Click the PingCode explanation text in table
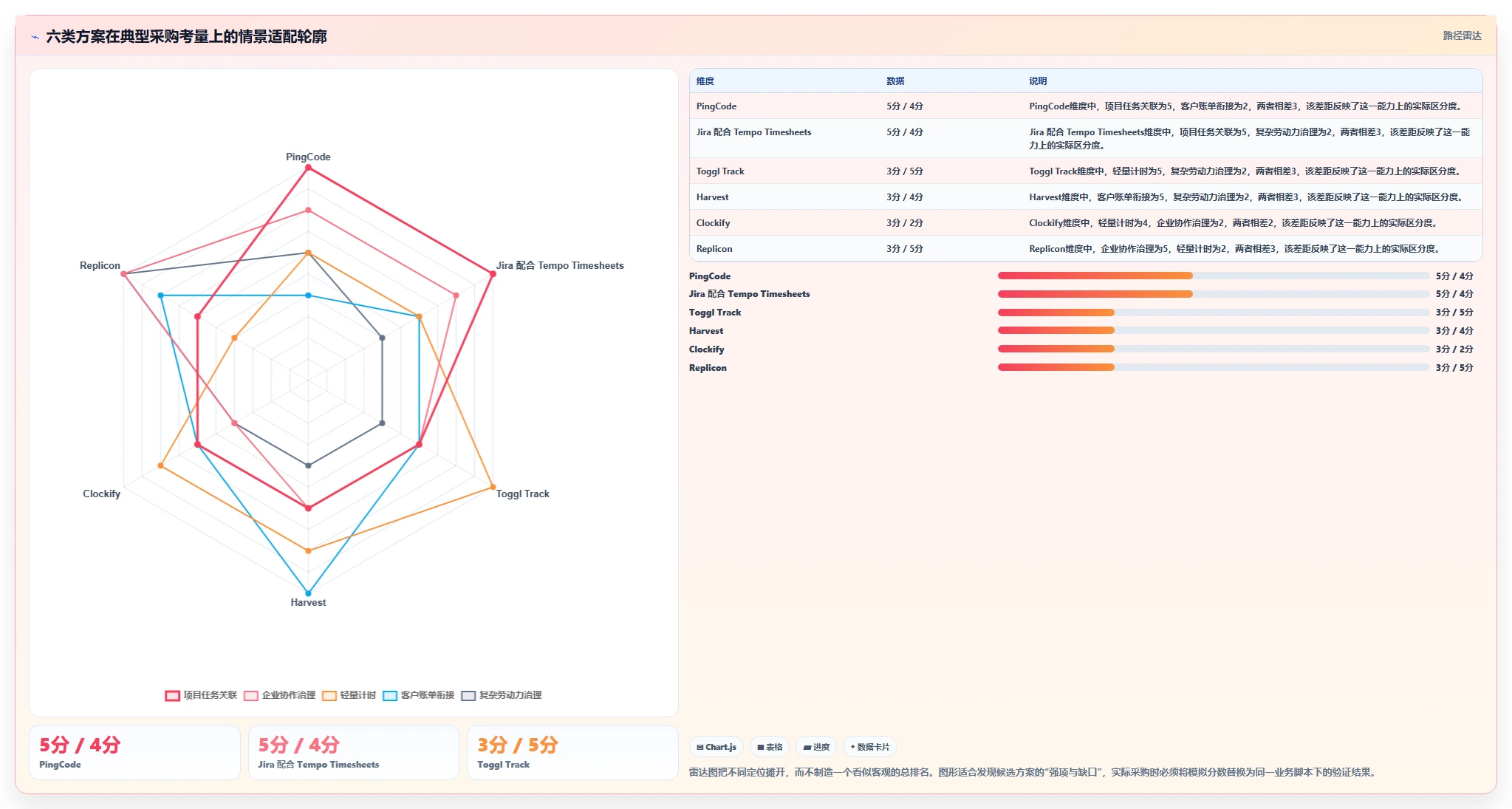This screenshot has height=809, width=1512. [x=1246, y=106]
